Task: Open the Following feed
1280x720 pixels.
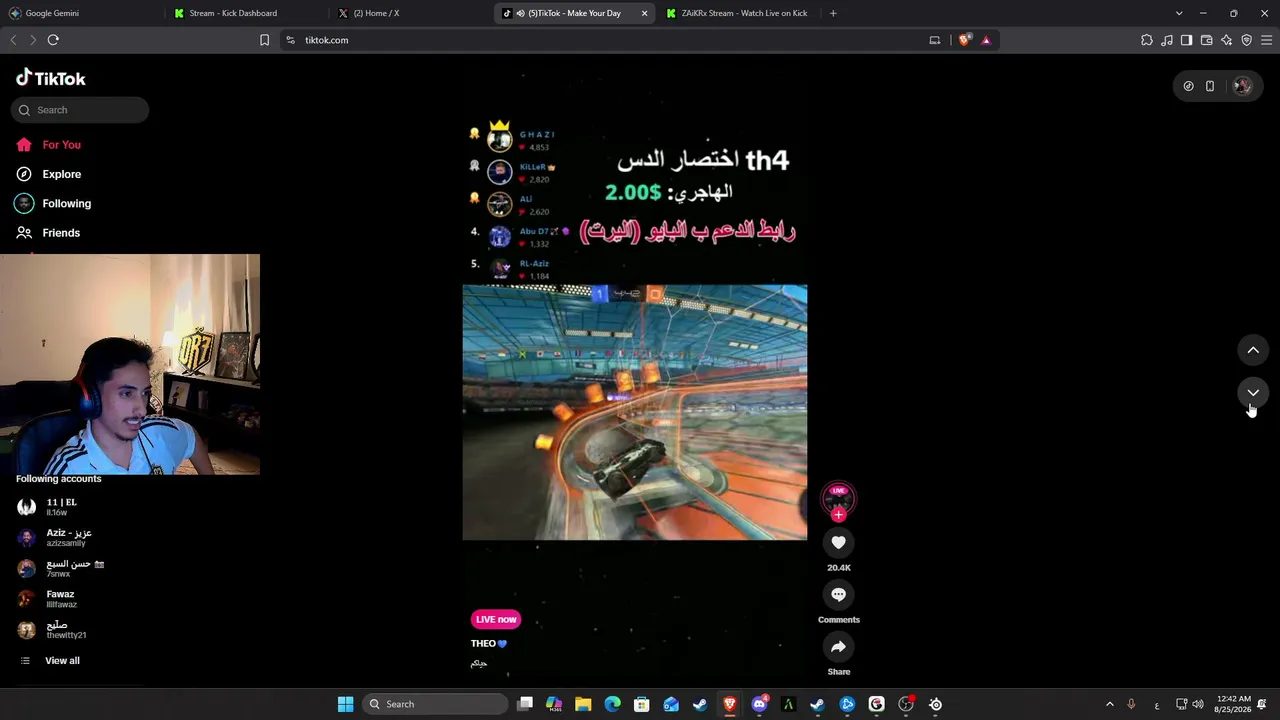Action: [66, 203]
